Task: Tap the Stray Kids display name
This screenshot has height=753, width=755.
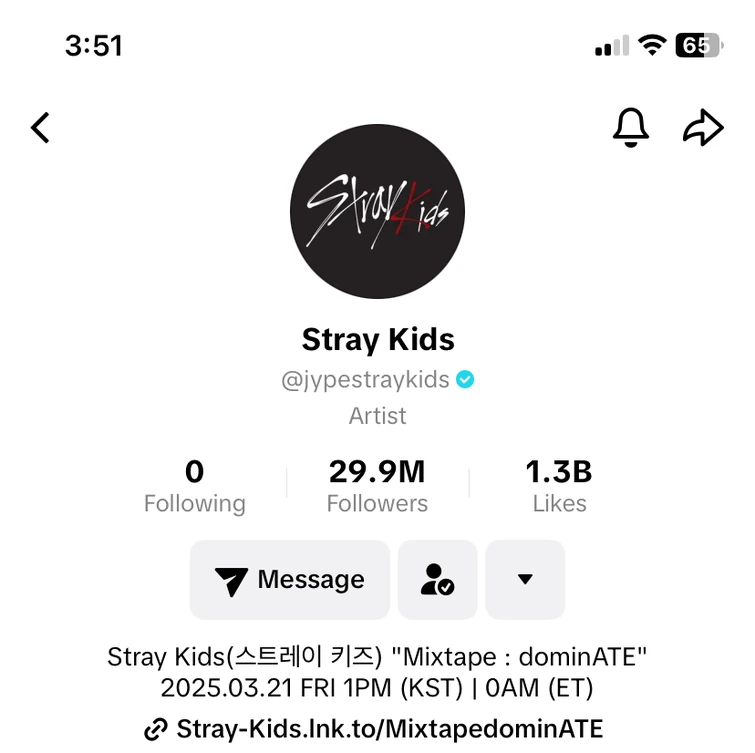Action: point(378,339)
